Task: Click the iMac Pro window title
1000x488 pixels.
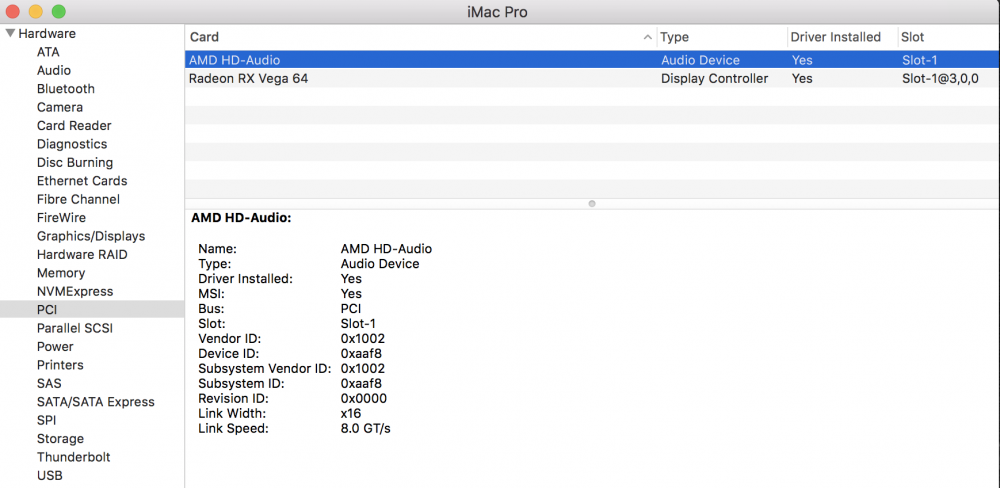Action: pyautogui.click(x=499, y=11)
